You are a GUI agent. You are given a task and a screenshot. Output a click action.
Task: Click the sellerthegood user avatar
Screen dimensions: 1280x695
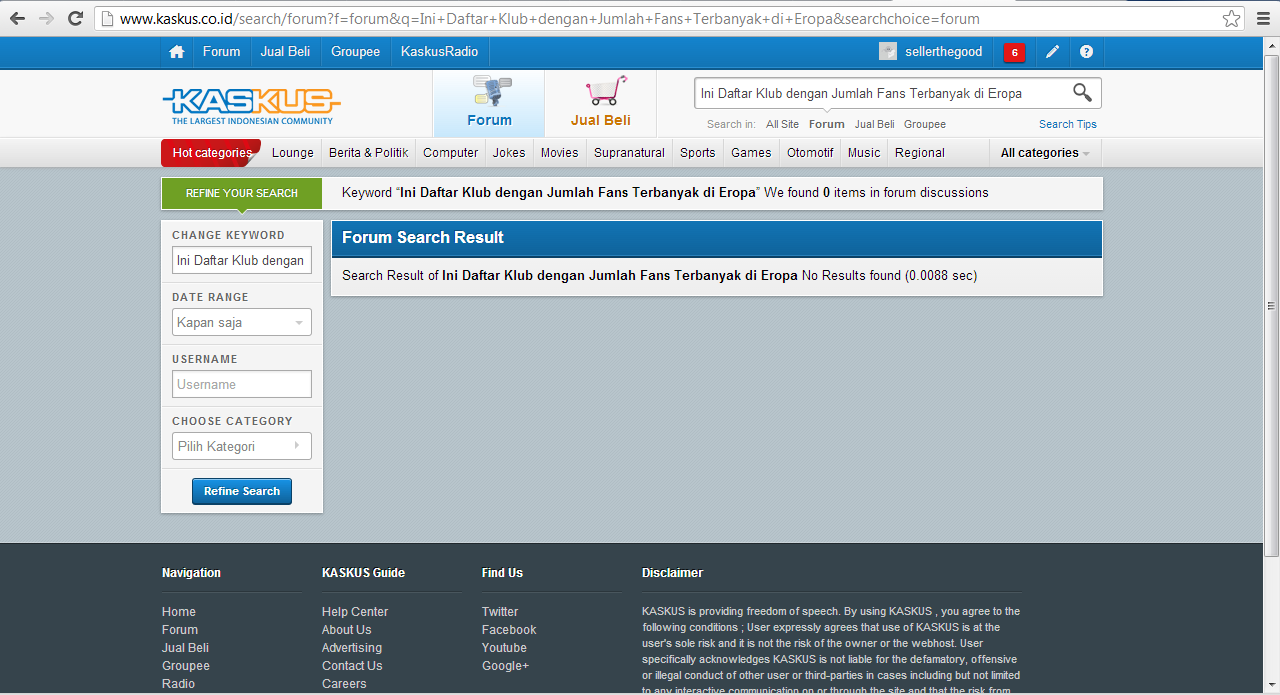(x=888, y=52)
